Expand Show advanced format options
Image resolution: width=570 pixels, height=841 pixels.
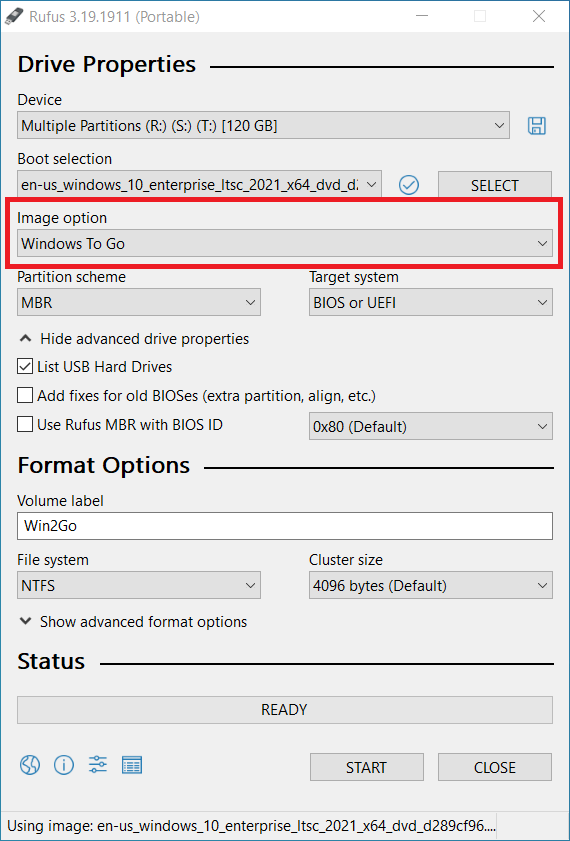tap(133, 622)
